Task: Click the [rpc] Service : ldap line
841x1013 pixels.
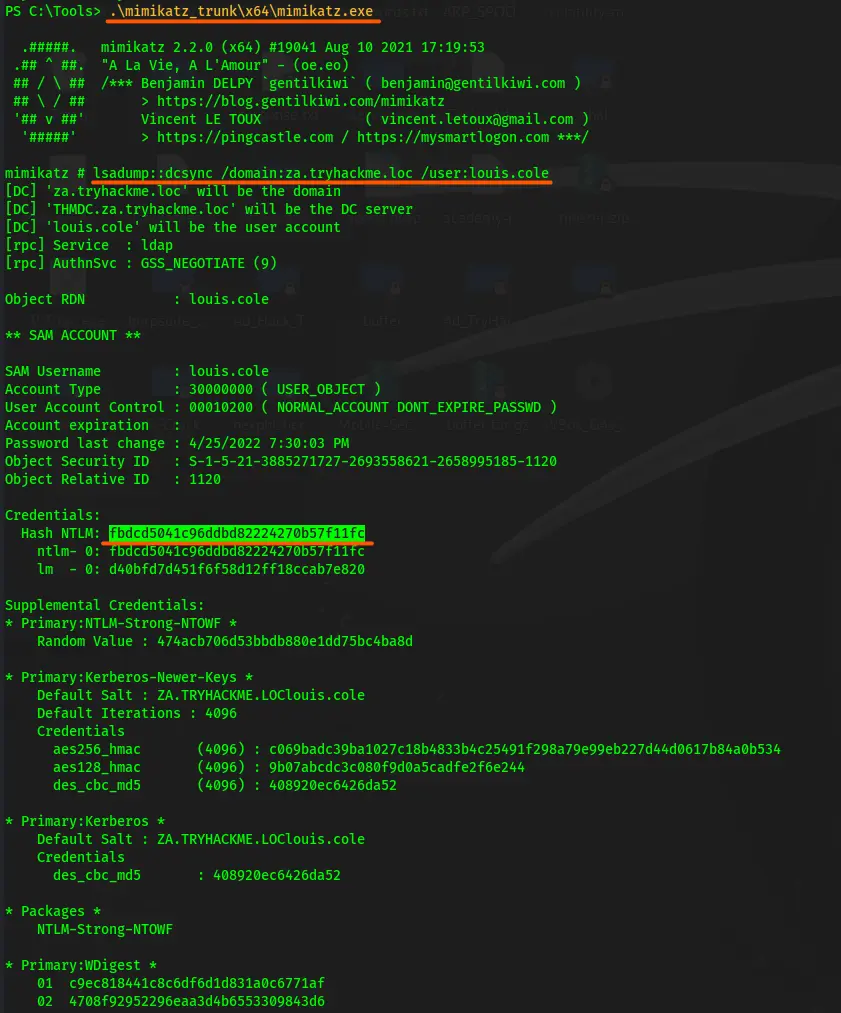Action: coord(89,245)
